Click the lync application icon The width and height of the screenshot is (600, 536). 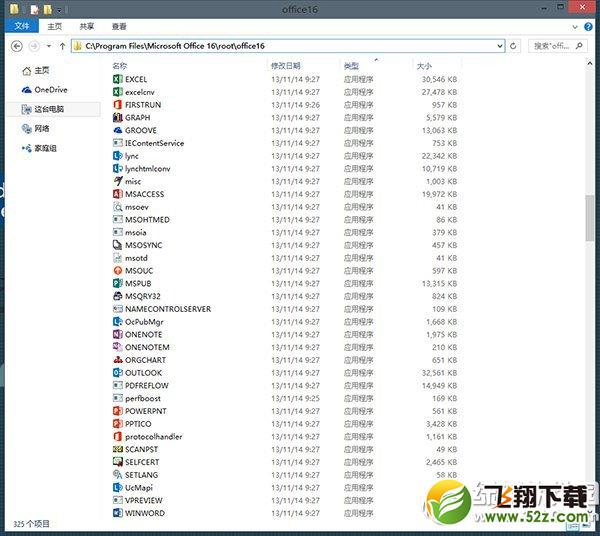tap(118, 156)
